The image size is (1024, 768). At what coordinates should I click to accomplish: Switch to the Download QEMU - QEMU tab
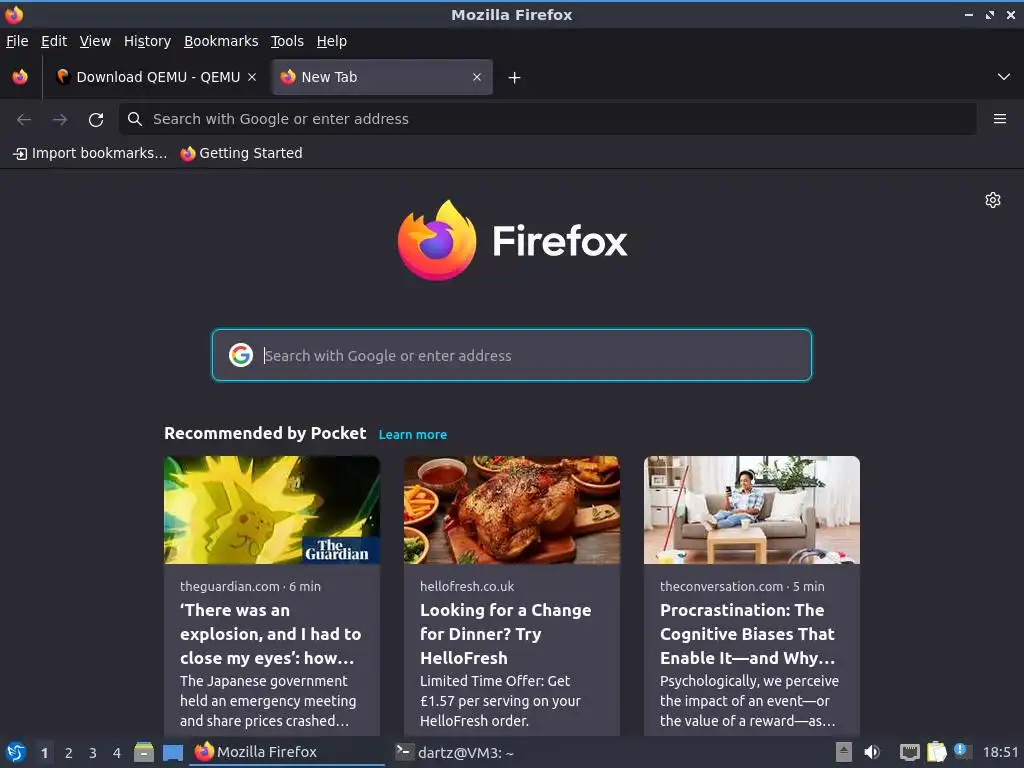click(155, 77)
